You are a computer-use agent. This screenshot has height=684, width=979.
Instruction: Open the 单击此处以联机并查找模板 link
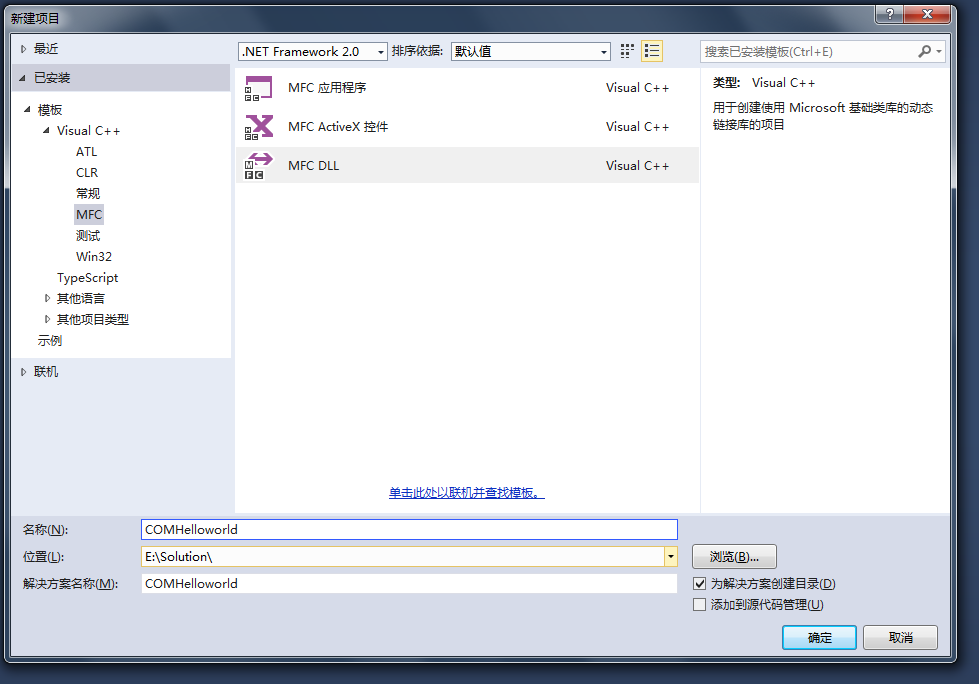[466, 493]
